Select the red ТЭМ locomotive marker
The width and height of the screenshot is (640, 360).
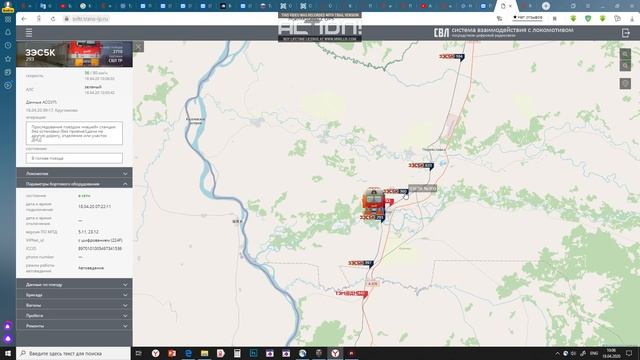click(352, 293)
